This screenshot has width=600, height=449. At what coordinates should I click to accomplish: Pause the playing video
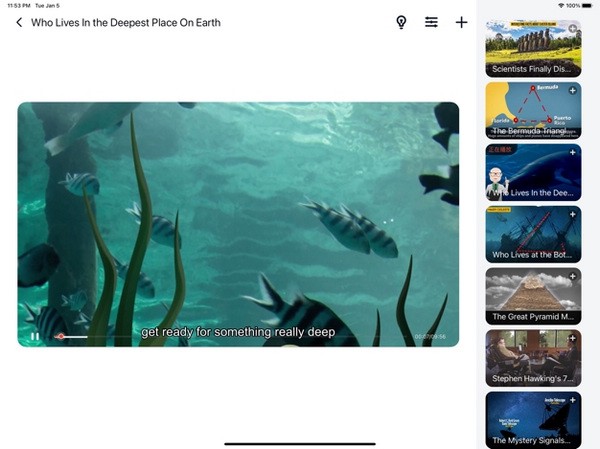35,336
